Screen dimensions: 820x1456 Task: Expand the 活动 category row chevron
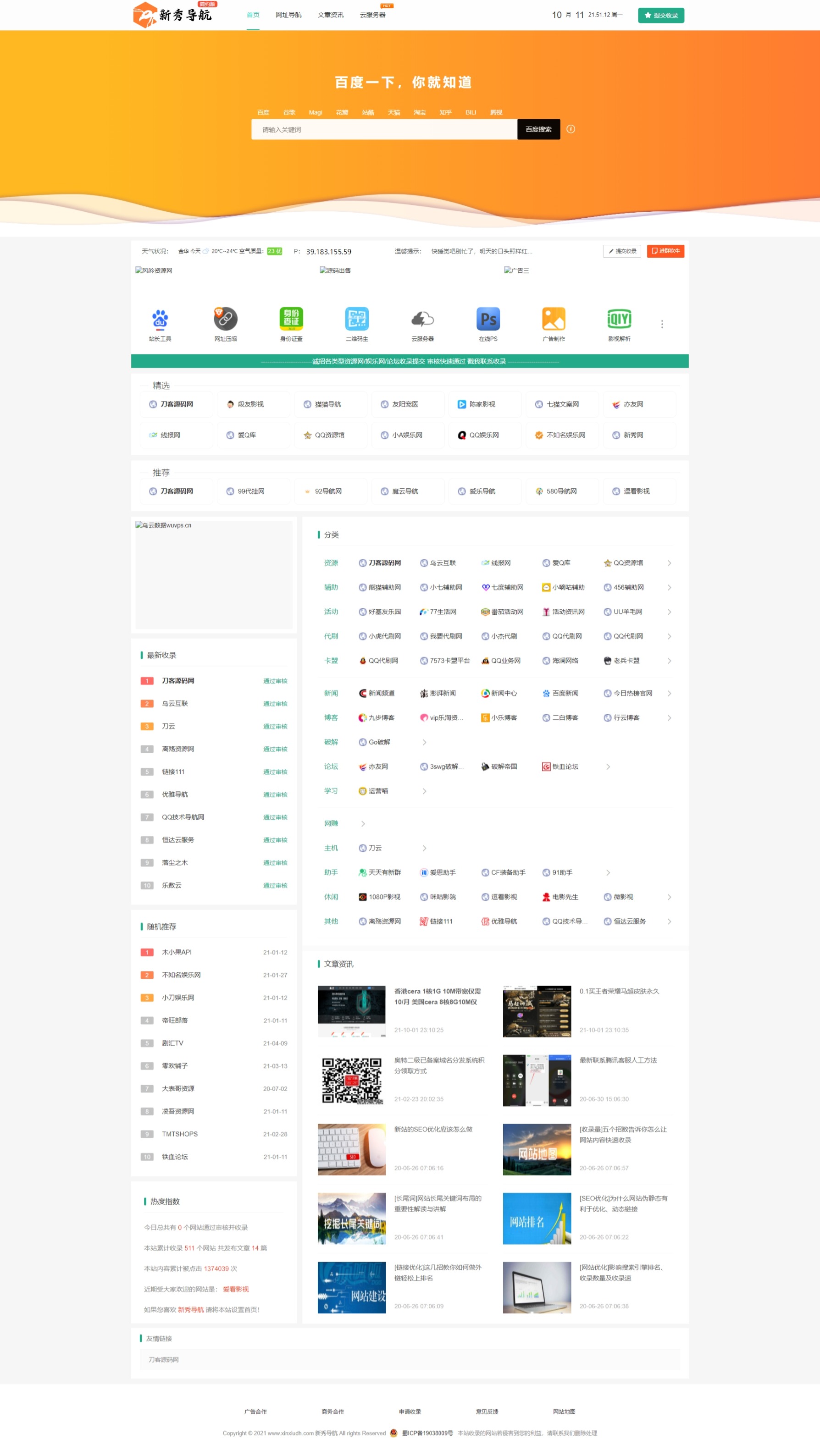[669, 612]
